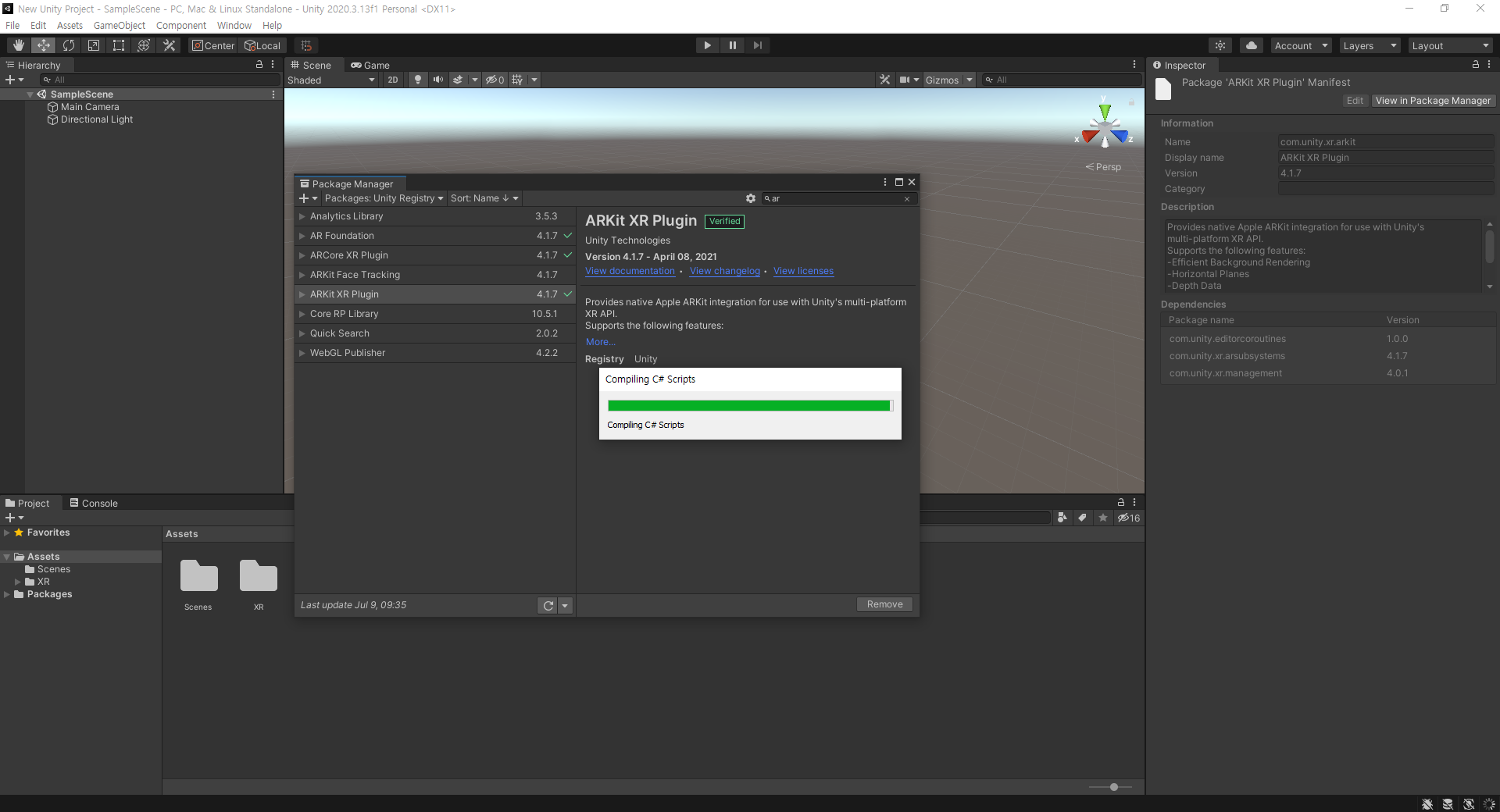Expand the XR folder in Project tree
The height and width of the screenshot is (812, 1500).
(18, 582)
